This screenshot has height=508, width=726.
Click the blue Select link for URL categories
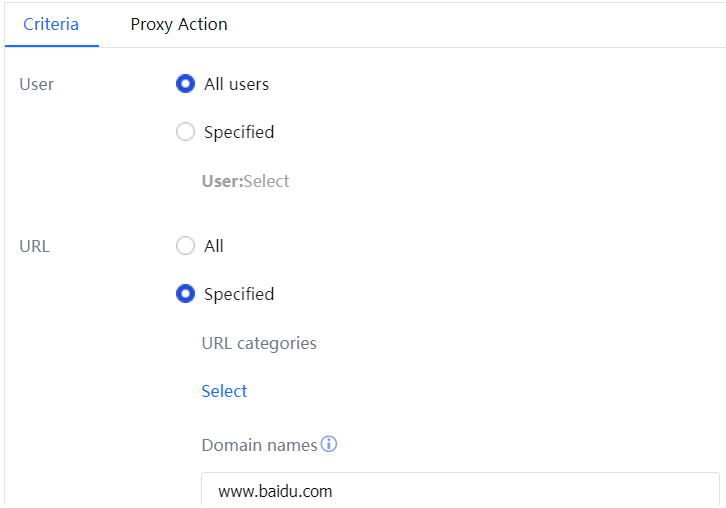[224, 391]
